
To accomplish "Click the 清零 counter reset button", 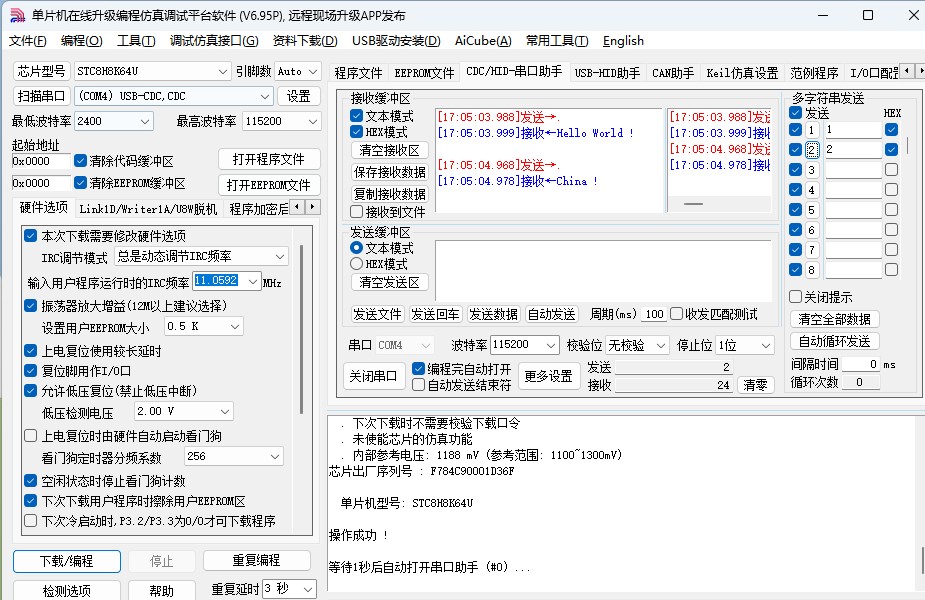I will (755, 385).
